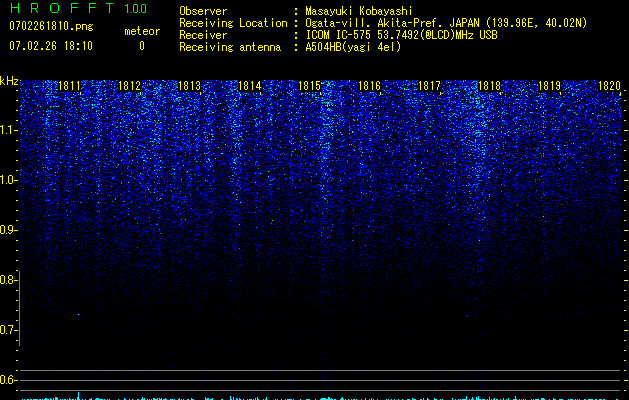Click the kHz axis unit label
Image resolution: width=629 pixels, height=400 pixels.
click(x=9, y=81)
